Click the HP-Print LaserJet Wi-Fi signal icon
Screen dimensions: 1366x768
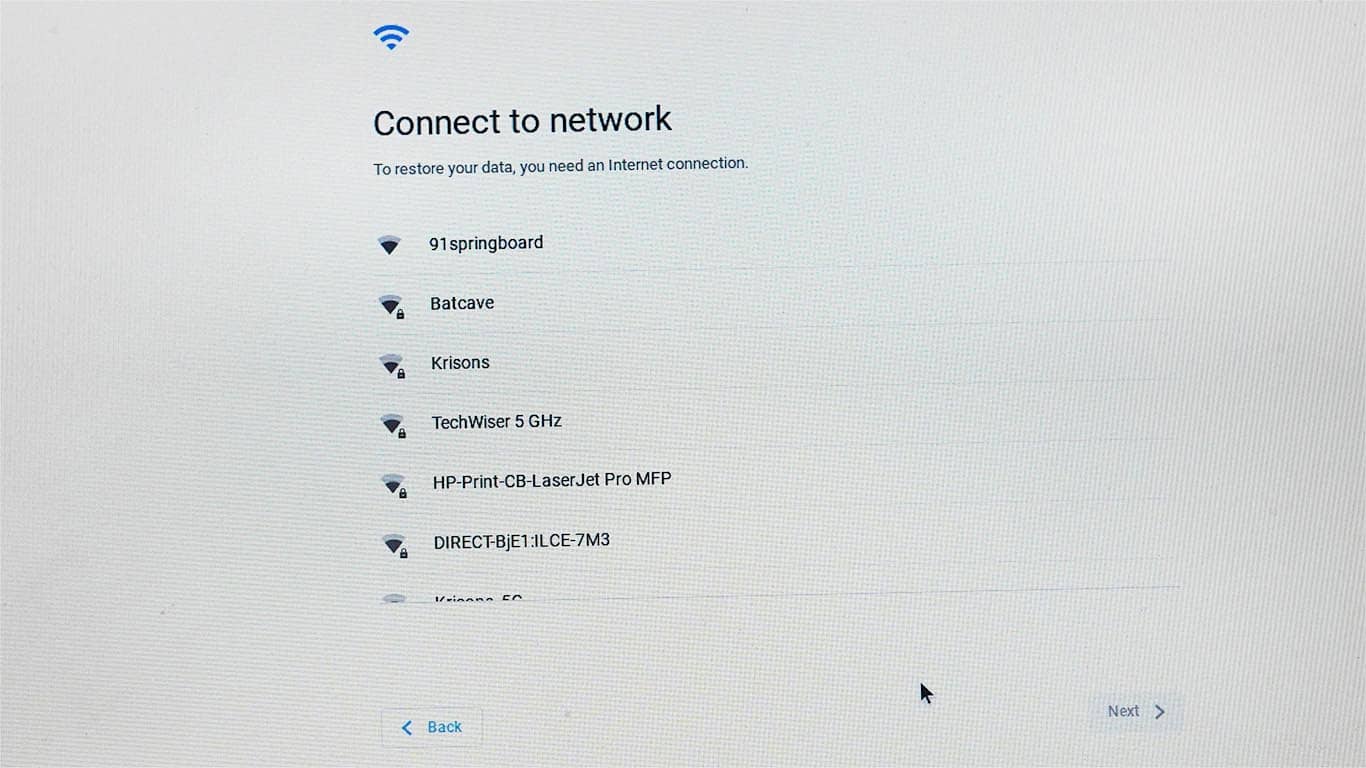pos(394,486)
